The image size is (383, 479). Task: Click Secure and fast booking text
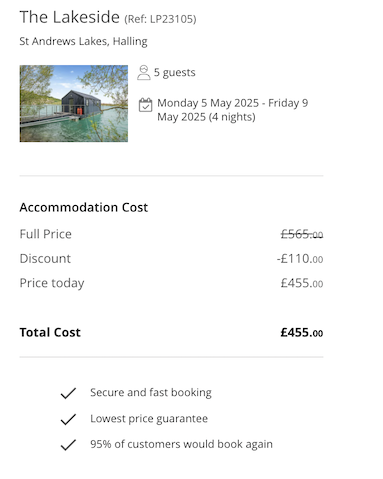tap(151, 393)
